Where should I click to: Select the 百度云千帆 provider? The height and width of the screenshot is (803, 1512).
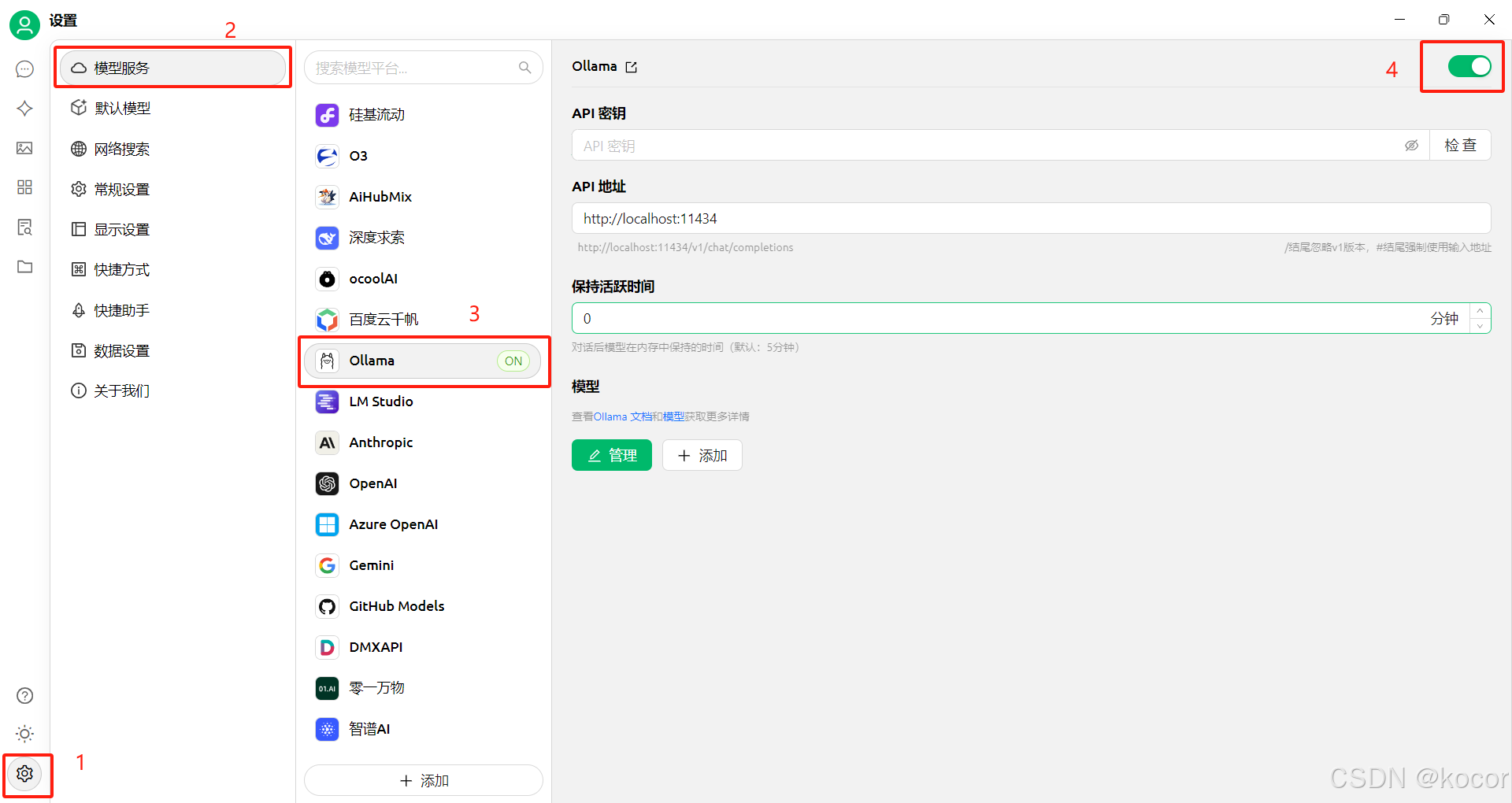424,320
